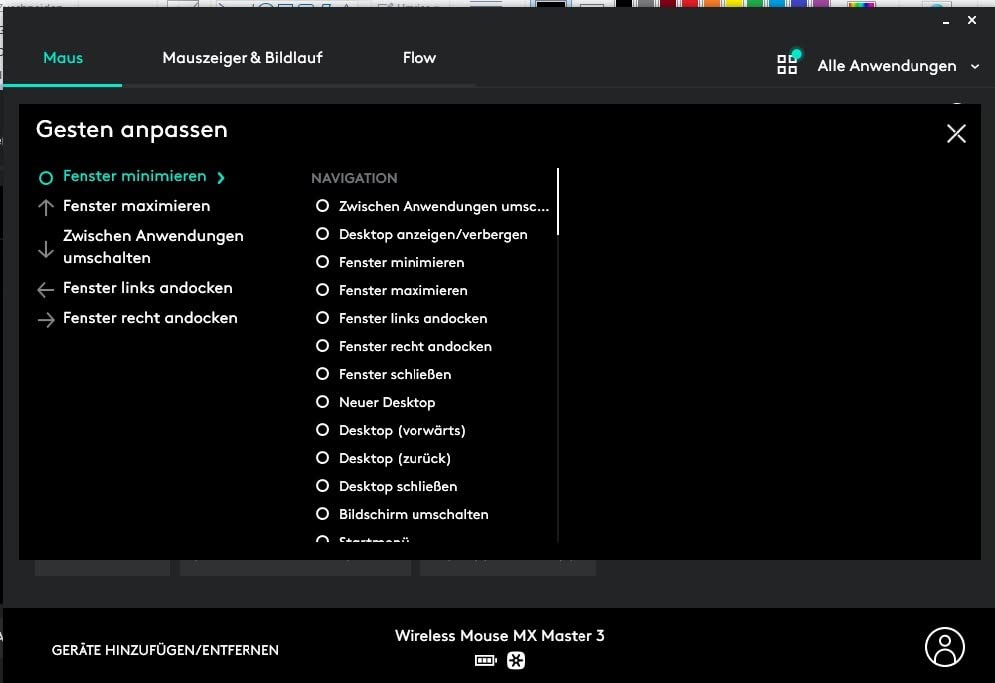Close the Gesten anpassen panel

coord(956,133)
